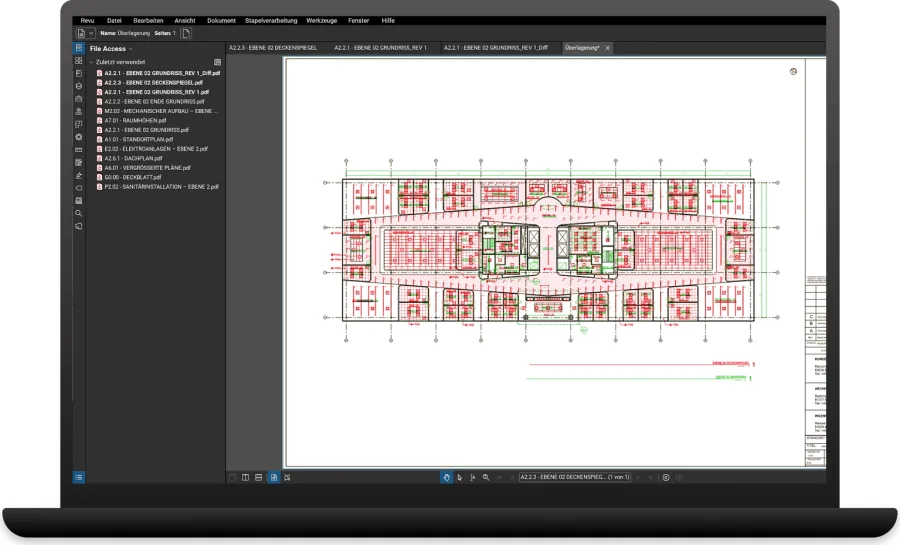Toggle horizontal split view in bottom bar
900x545 pixels.
[259, 478]
